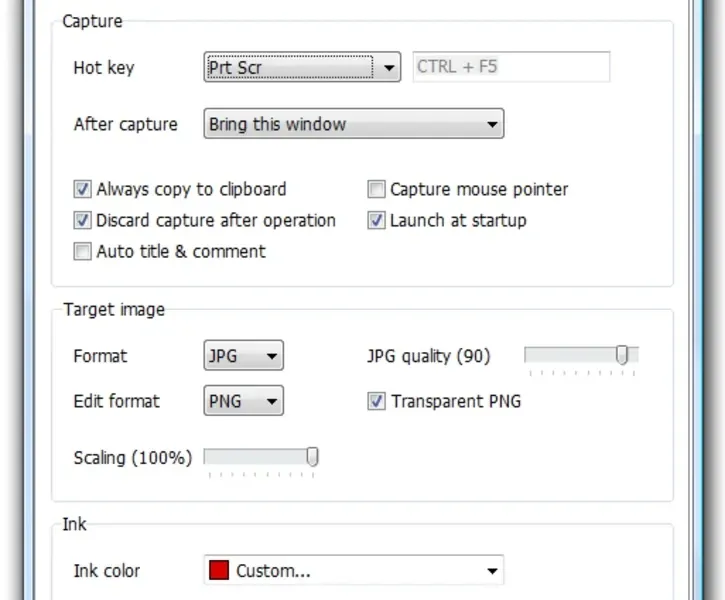Click the Ink color dropdown arrow
The width and height of the screenshot is (725, 600).
pyautogui.click(x=491, y=571)
